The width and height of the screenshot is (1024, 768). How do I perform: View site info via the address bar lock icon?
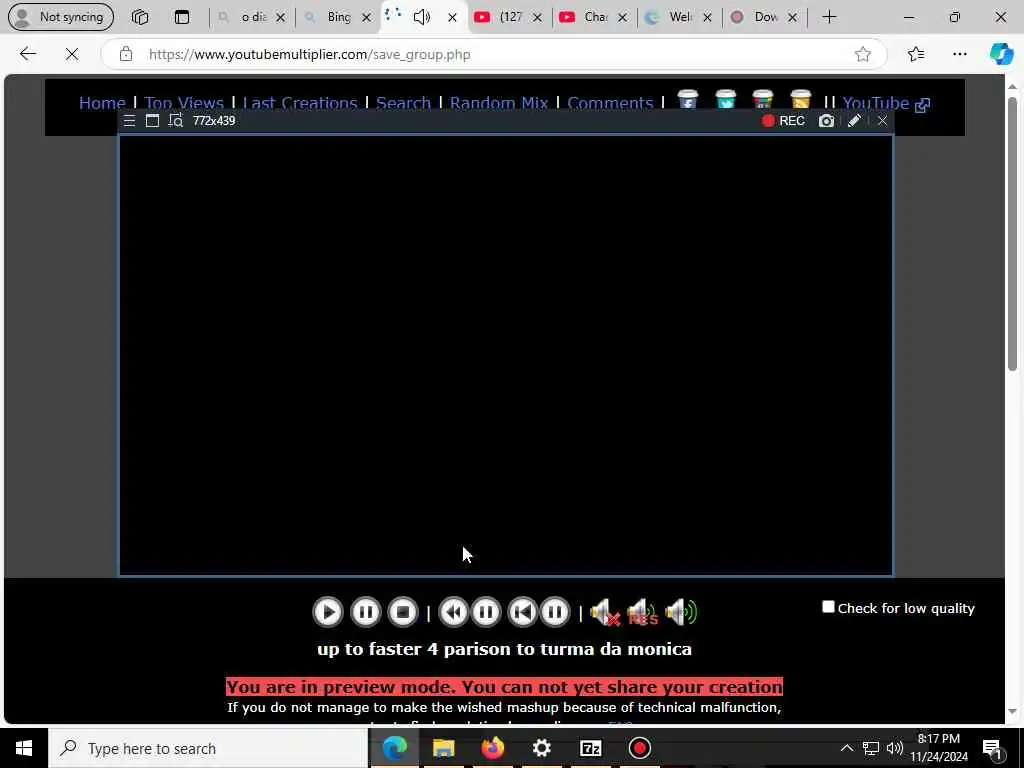click(x=126, y=54)
